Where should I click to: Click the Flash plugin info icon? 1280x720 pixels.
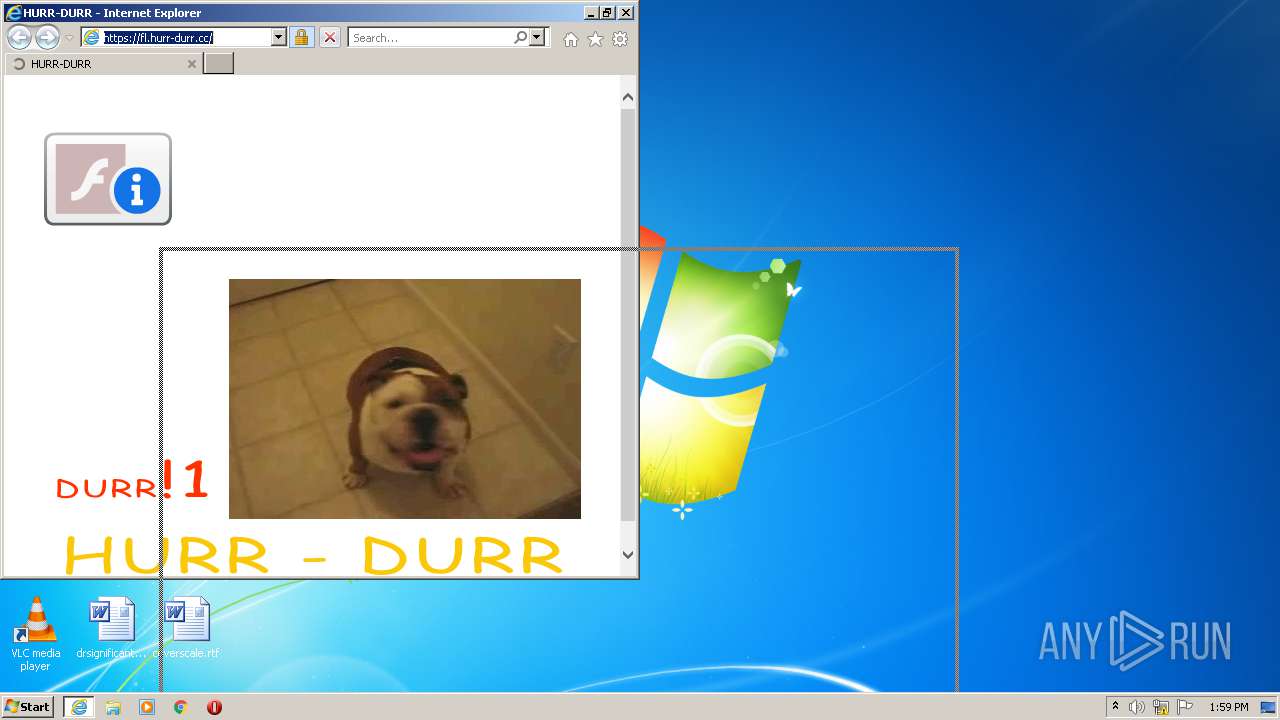108,179
